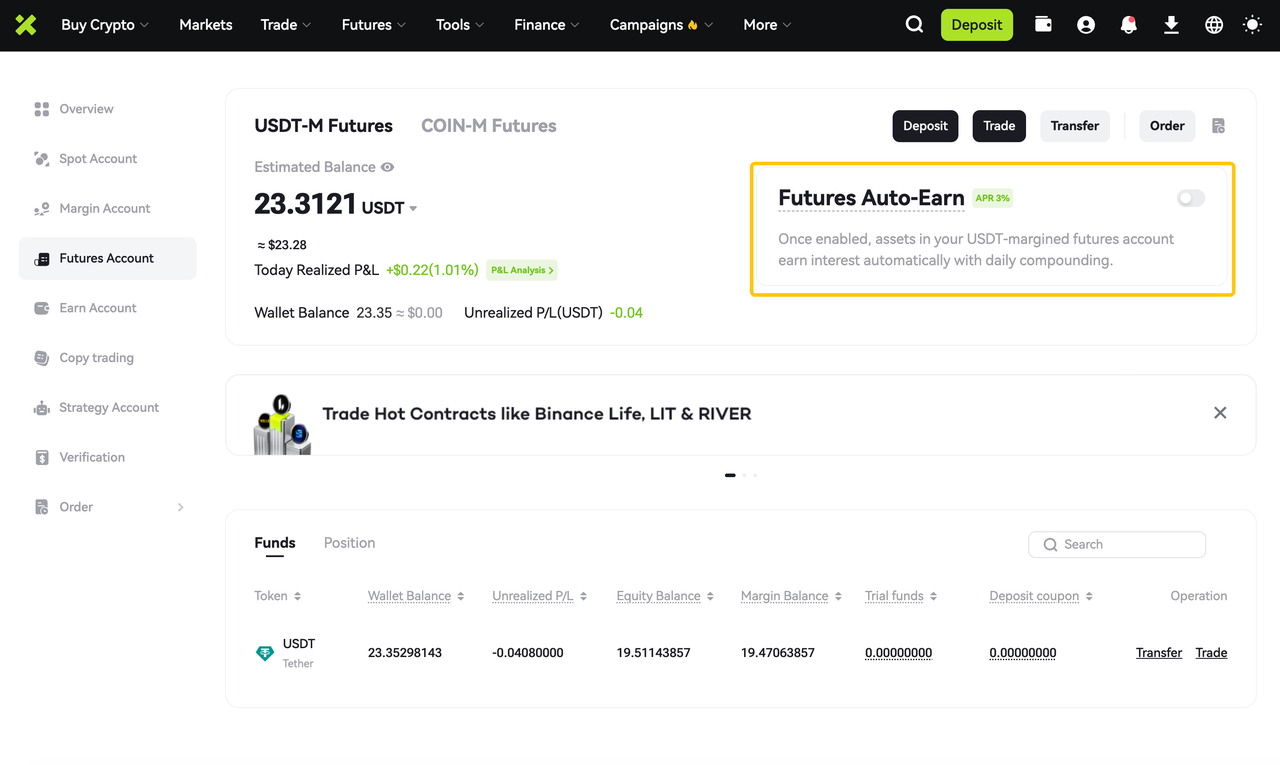Click the green Deposit button in the header

[976, 25]
